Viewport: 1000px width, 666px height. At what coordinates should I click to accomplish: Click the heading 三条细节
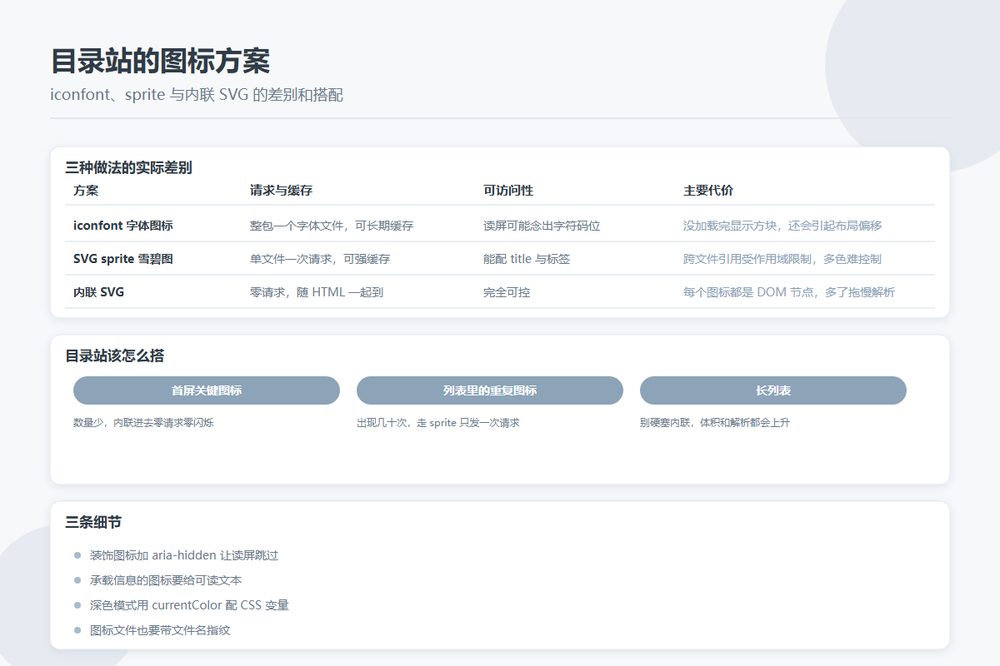tap(93, 522)
